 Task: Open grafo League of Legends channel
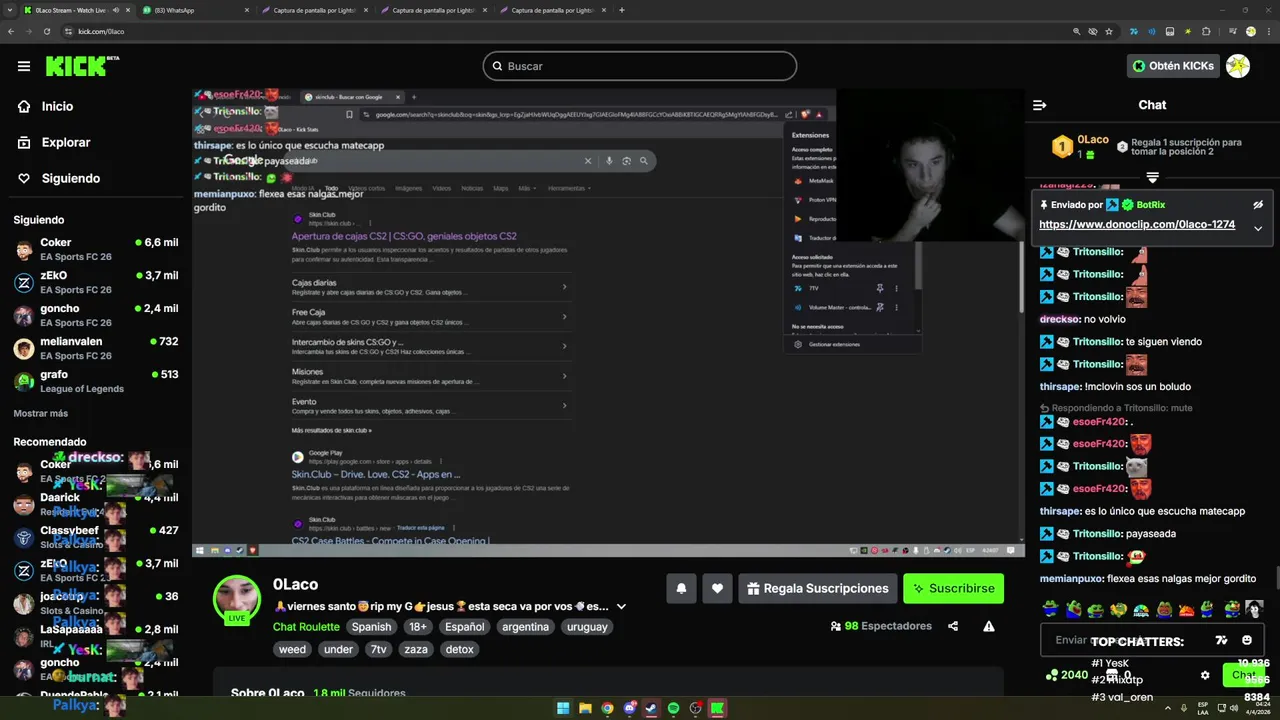[96, 381]
